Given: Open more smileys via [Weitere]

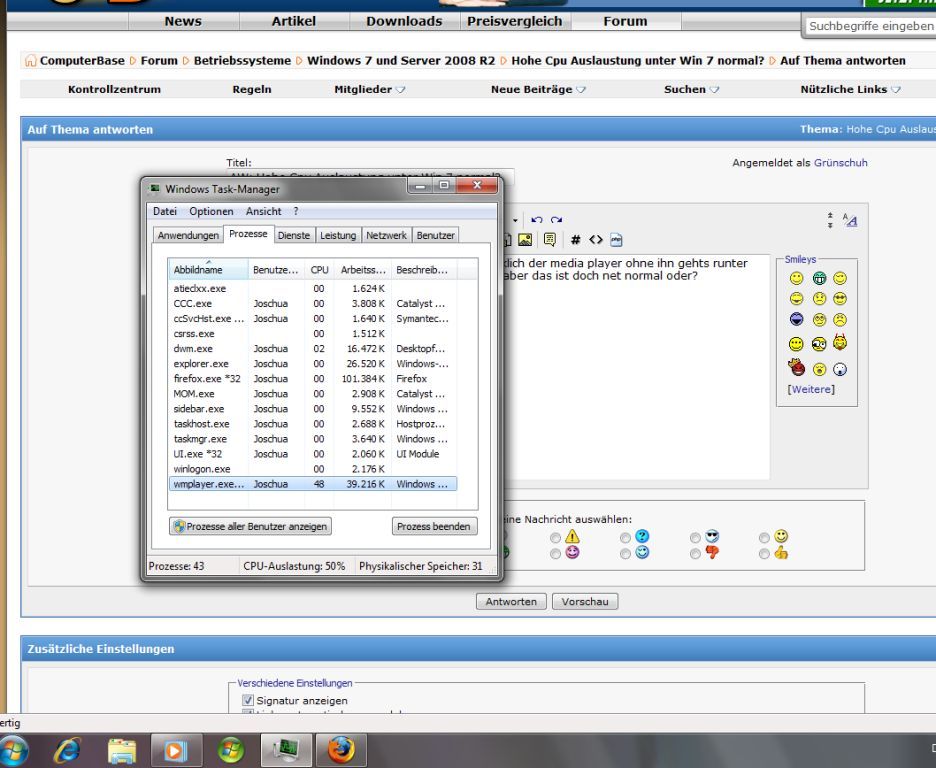Looking at the screenshot, I should (811, 389).
